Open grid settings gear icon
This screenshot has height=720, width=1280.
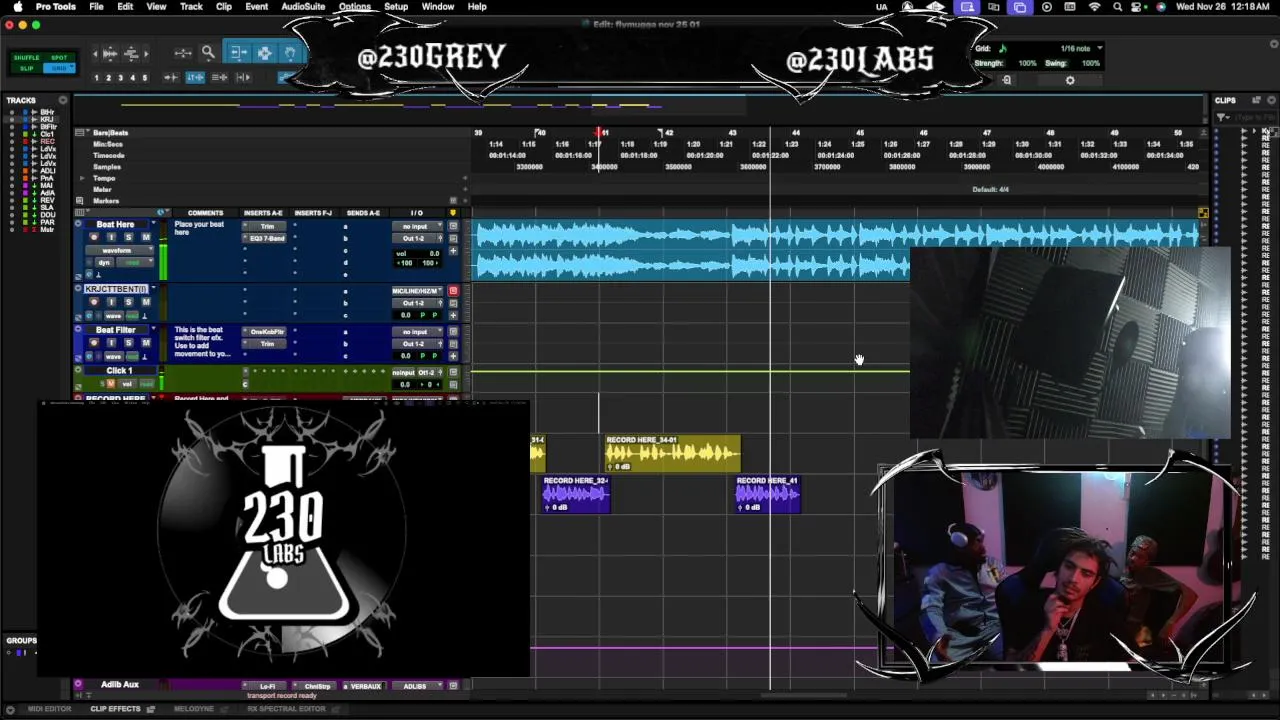(x=1070, y=80)
